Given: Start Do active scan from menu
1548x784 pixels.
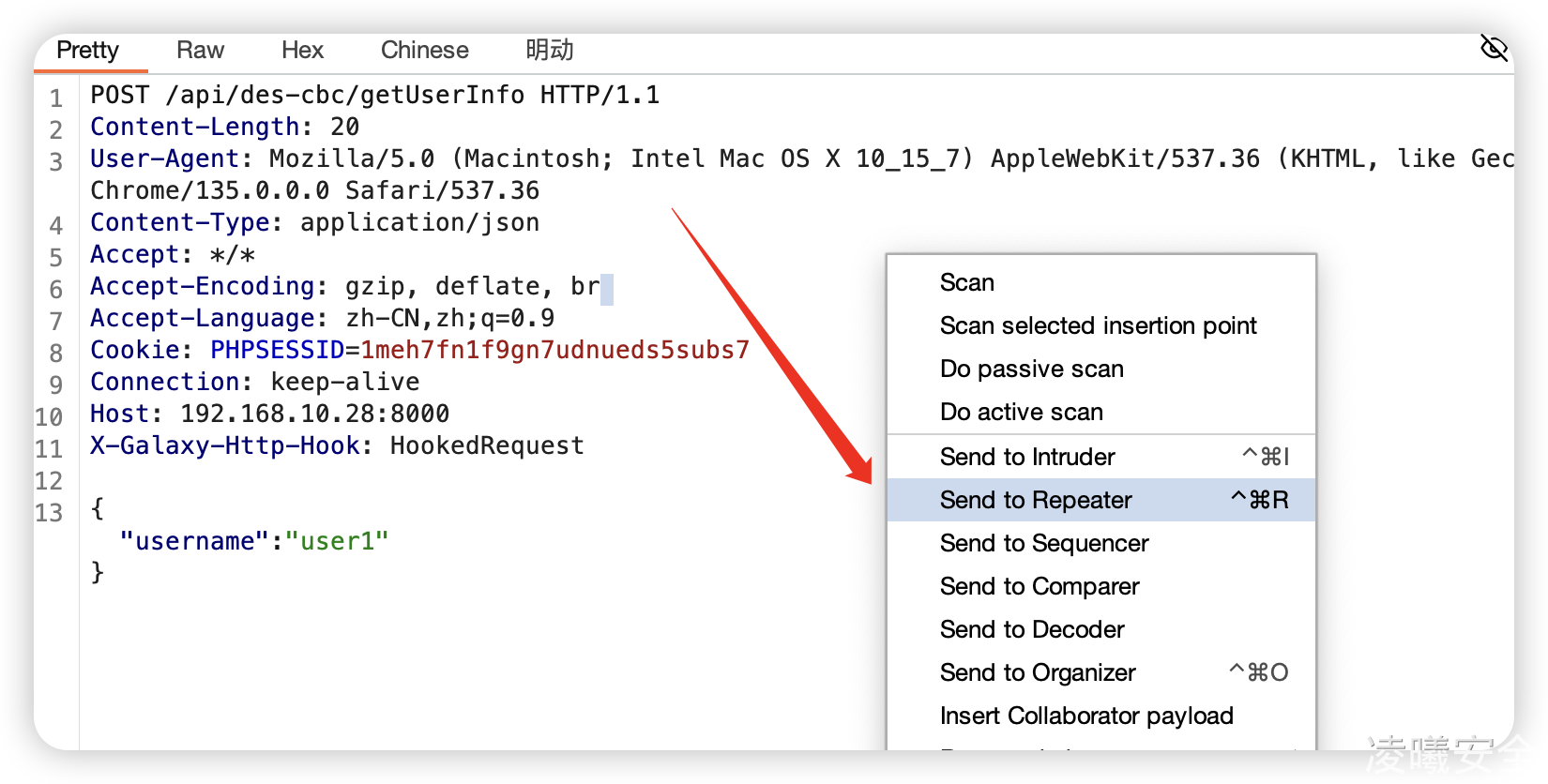Looking at the screenshot, I should tap(1021, 413).
